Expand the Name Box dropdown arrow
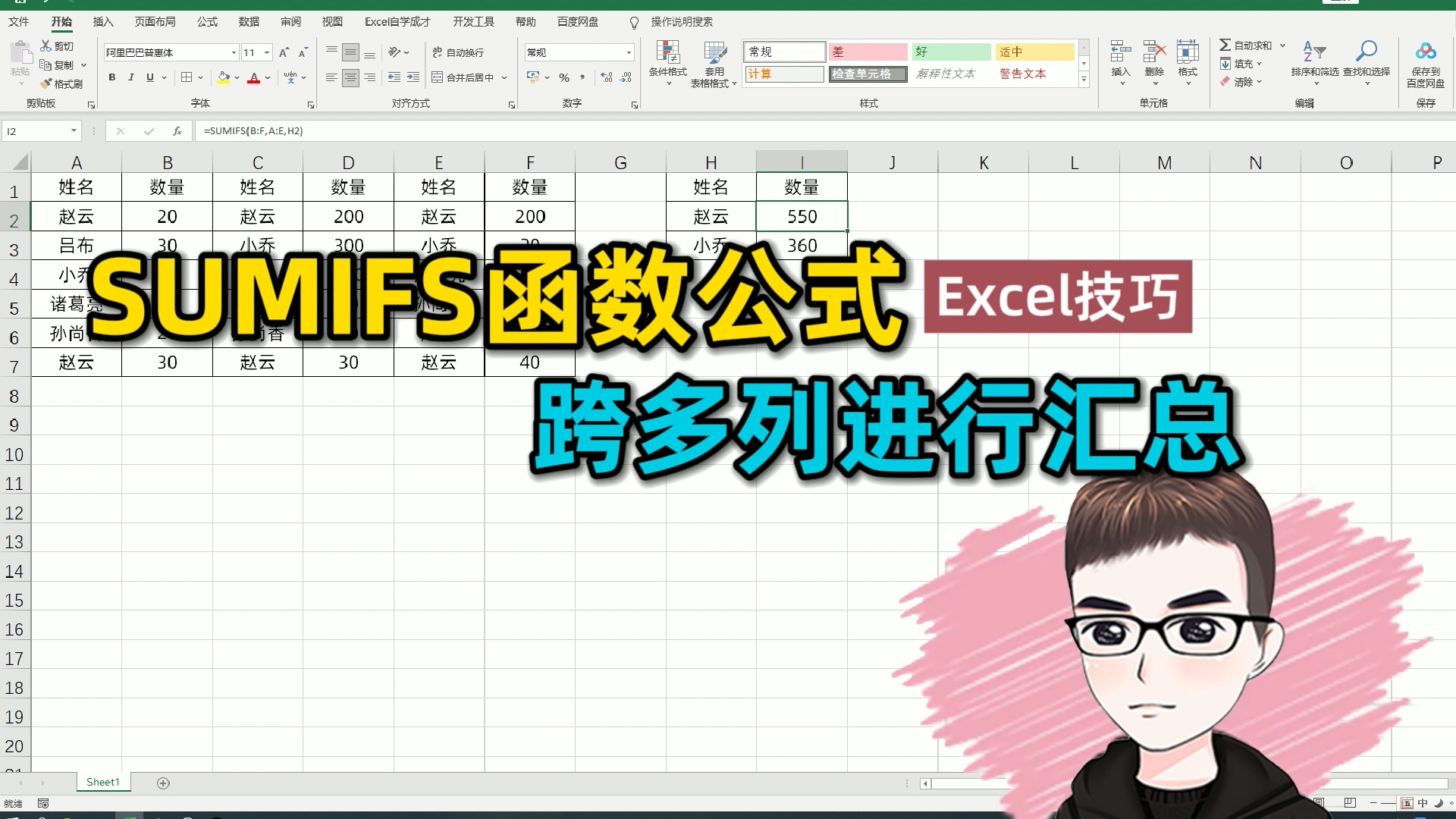This screenshot has width=1456, height=819. 74,131
